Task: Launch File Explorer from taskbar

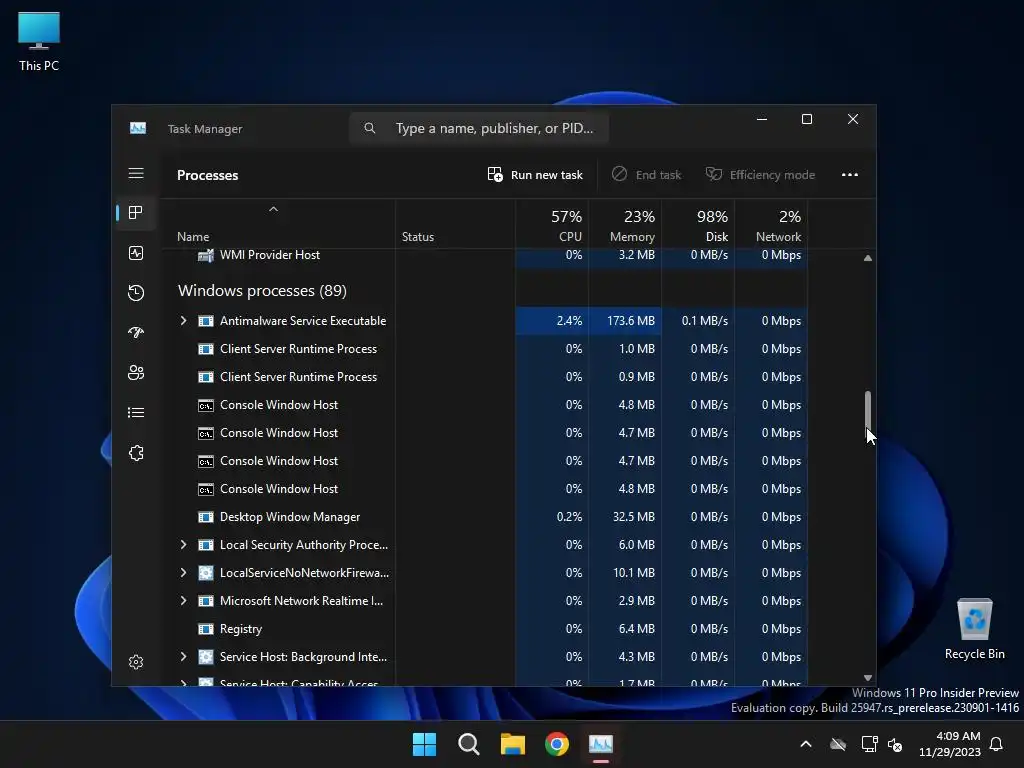Action: (x=513, y=744)
